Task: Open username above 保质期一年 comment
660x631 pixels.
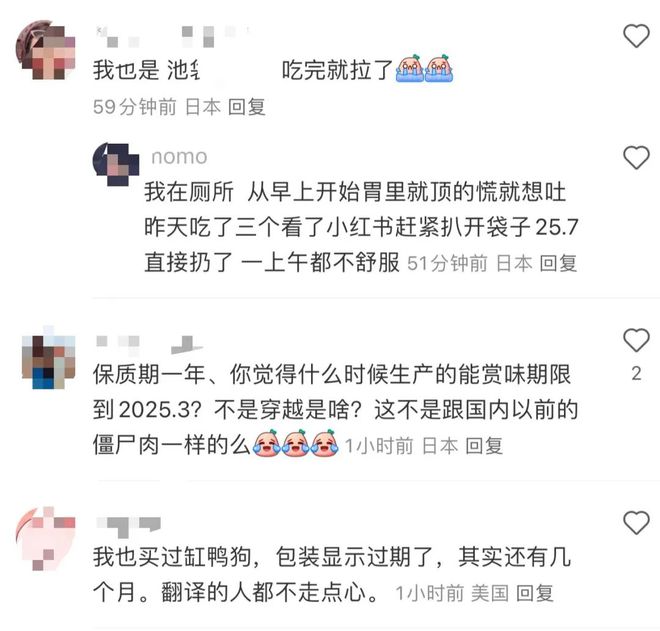Action: (x=148, y=344)
